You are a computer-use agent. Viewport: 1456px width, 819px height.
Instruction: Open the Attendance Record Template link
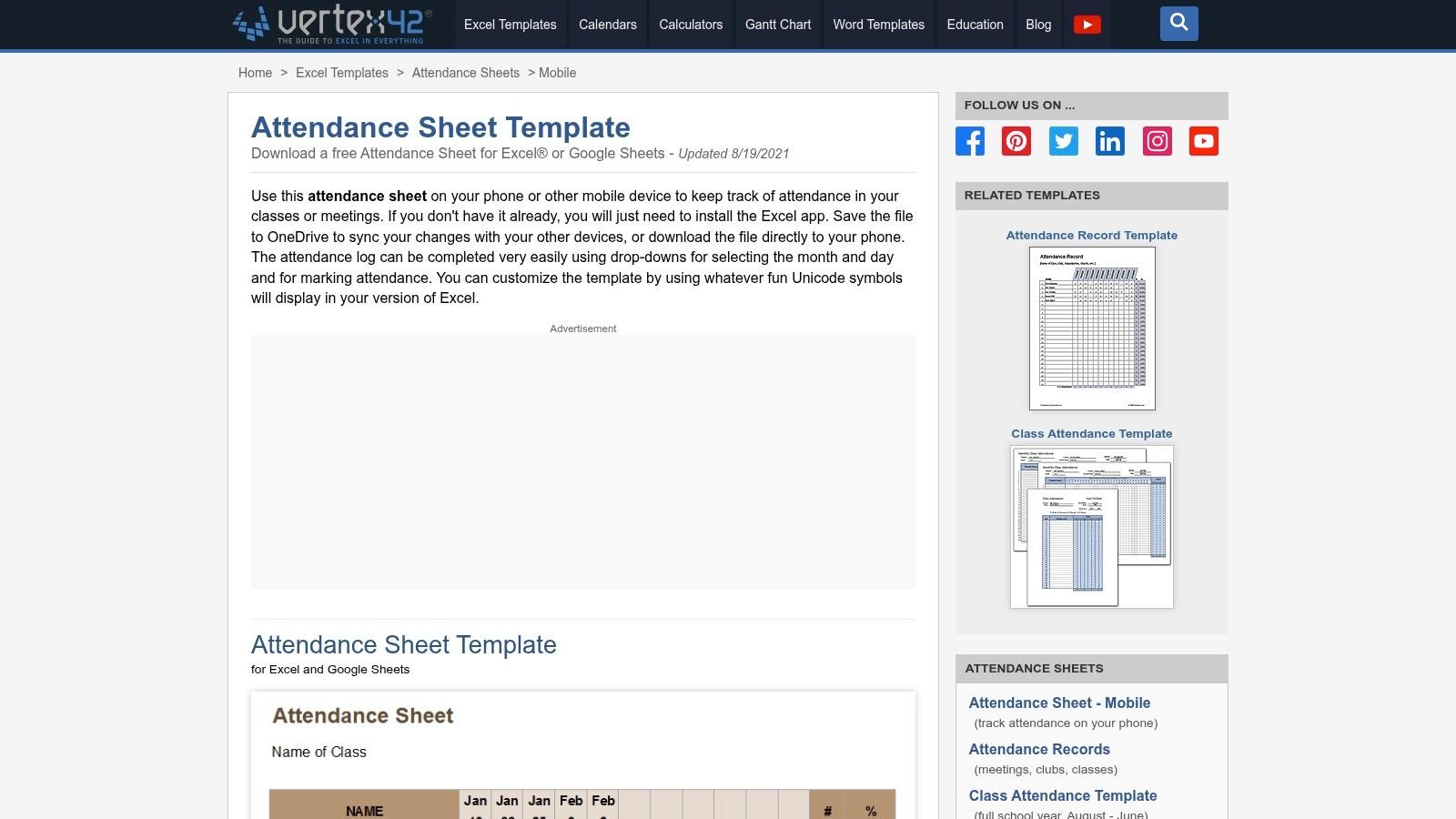tap(1091, 235)
